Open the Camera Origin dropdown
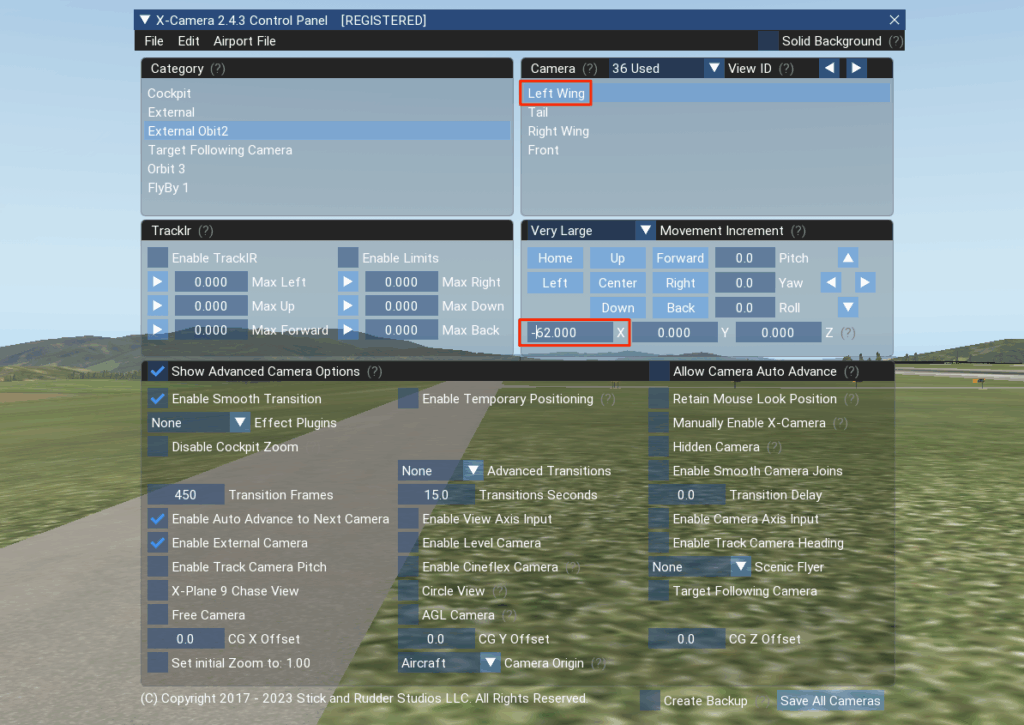Image resolution: width=1024 pixels, height=725 pixels. pos(490,663)
